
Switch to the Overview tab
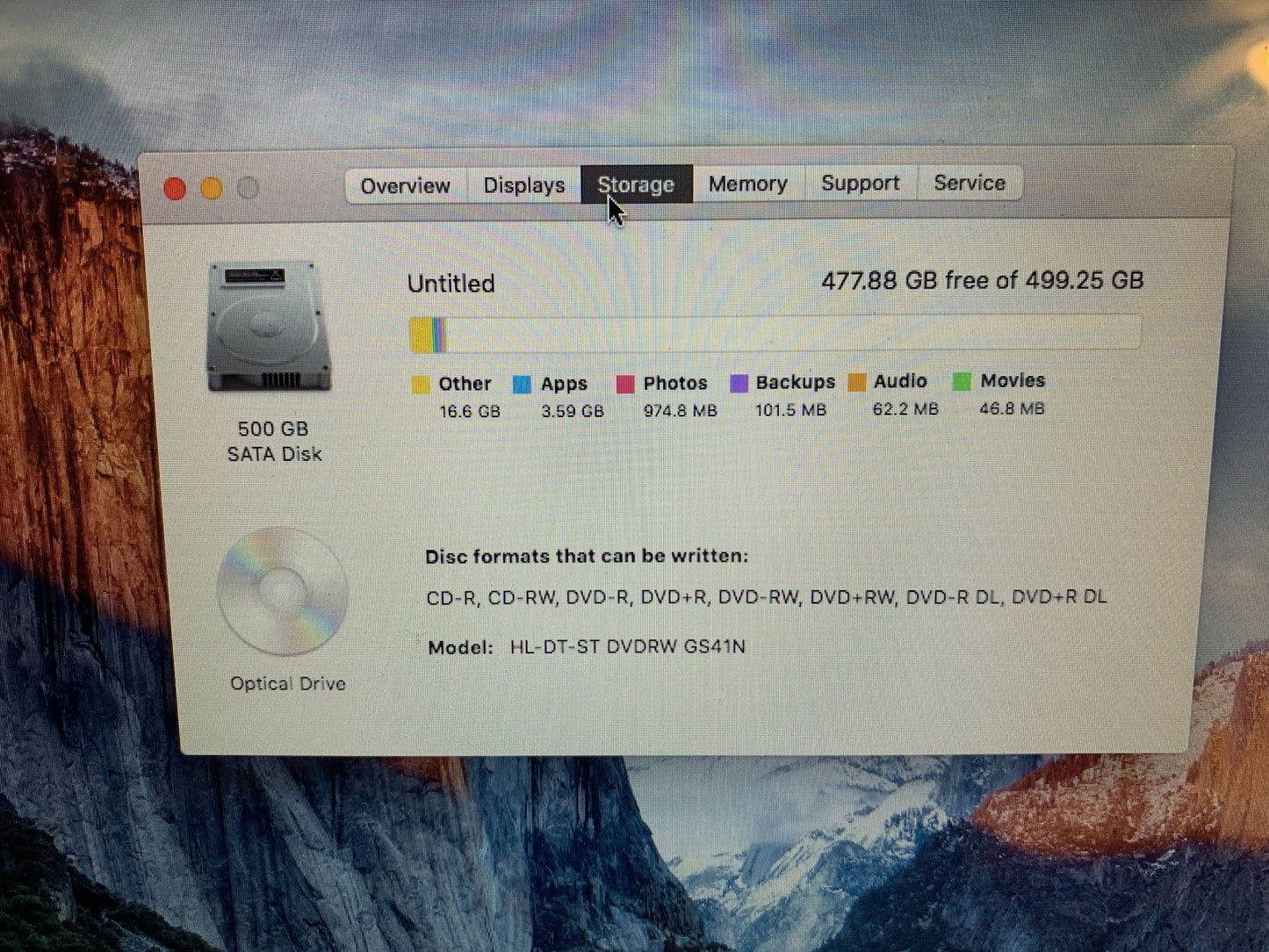tap(405, 186)
